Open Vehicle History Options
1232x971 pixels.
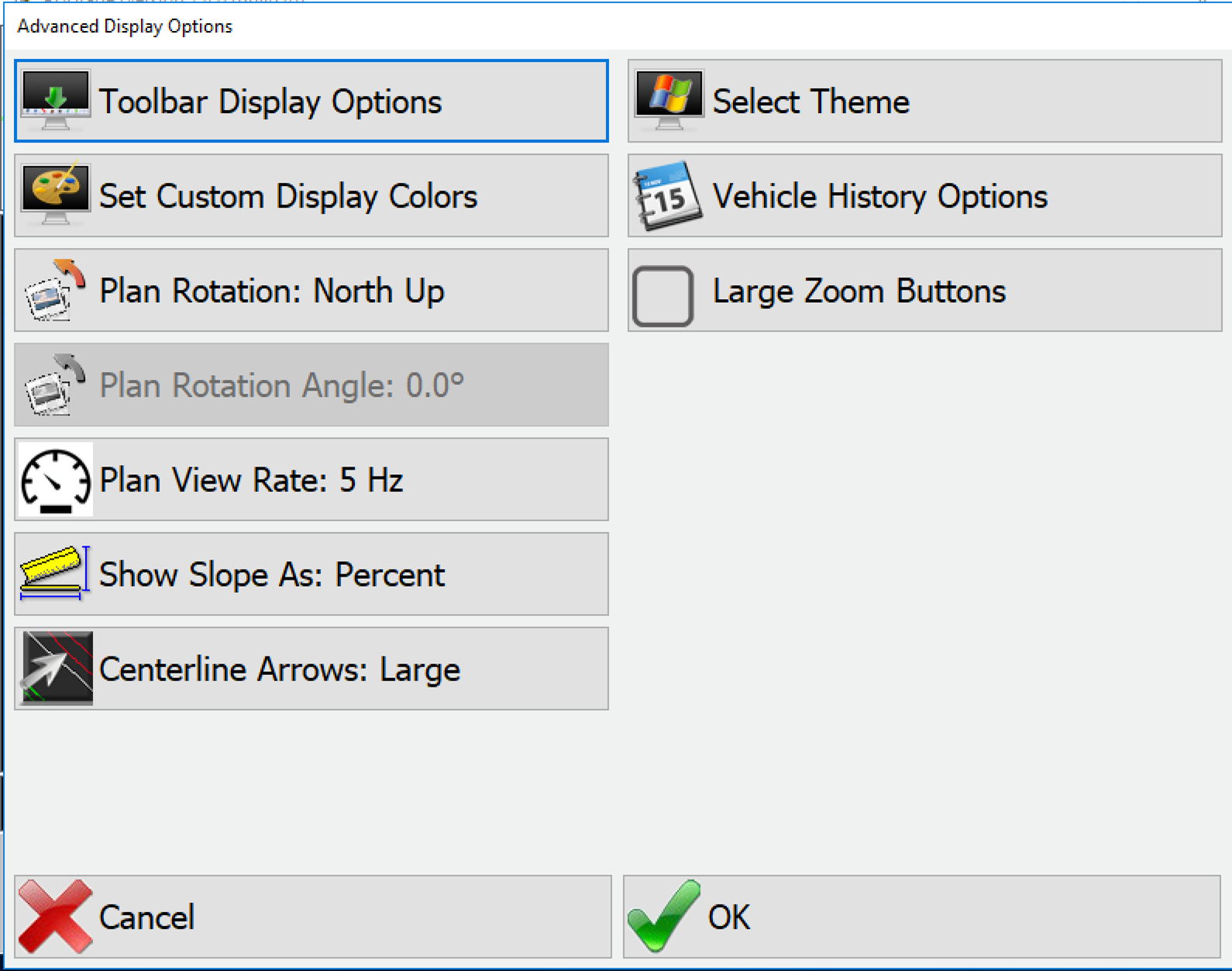point(922,195)
